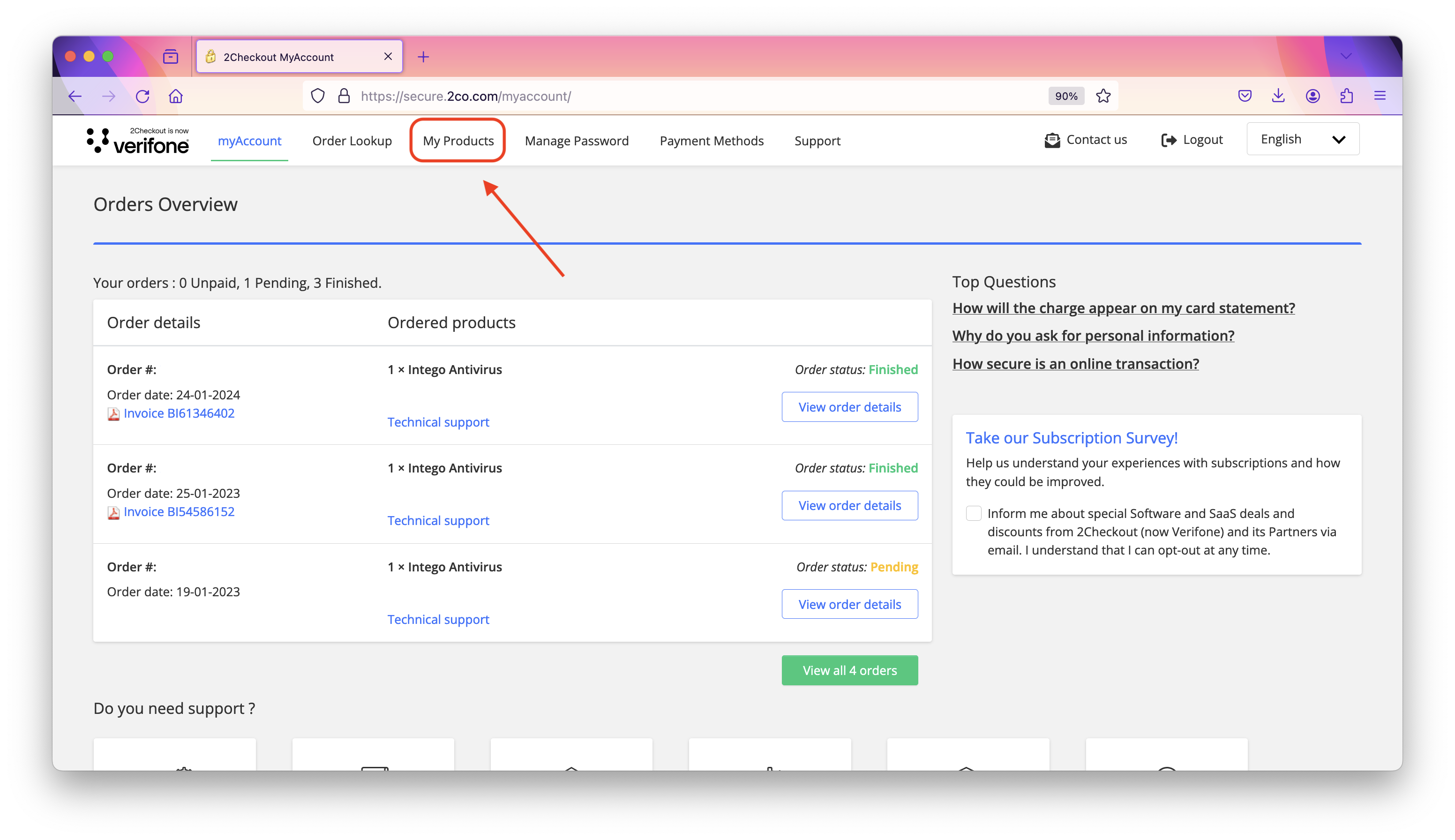Reload the current page
Viewport: 1455px width, 840px height.
tap(142, 97)
